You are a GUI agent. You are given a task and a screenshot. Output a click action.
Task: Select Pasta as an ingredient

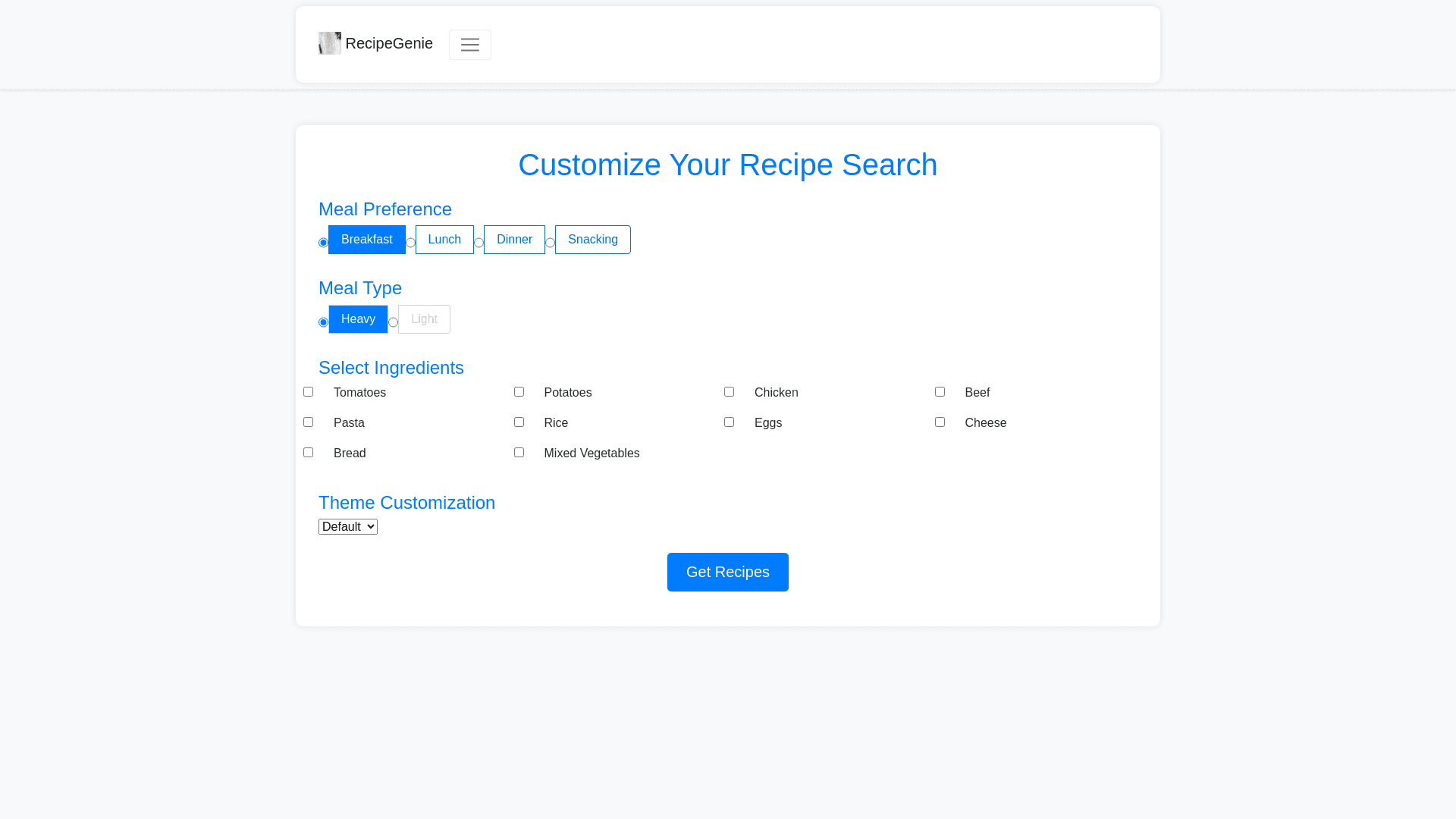[x=308, y=422]
